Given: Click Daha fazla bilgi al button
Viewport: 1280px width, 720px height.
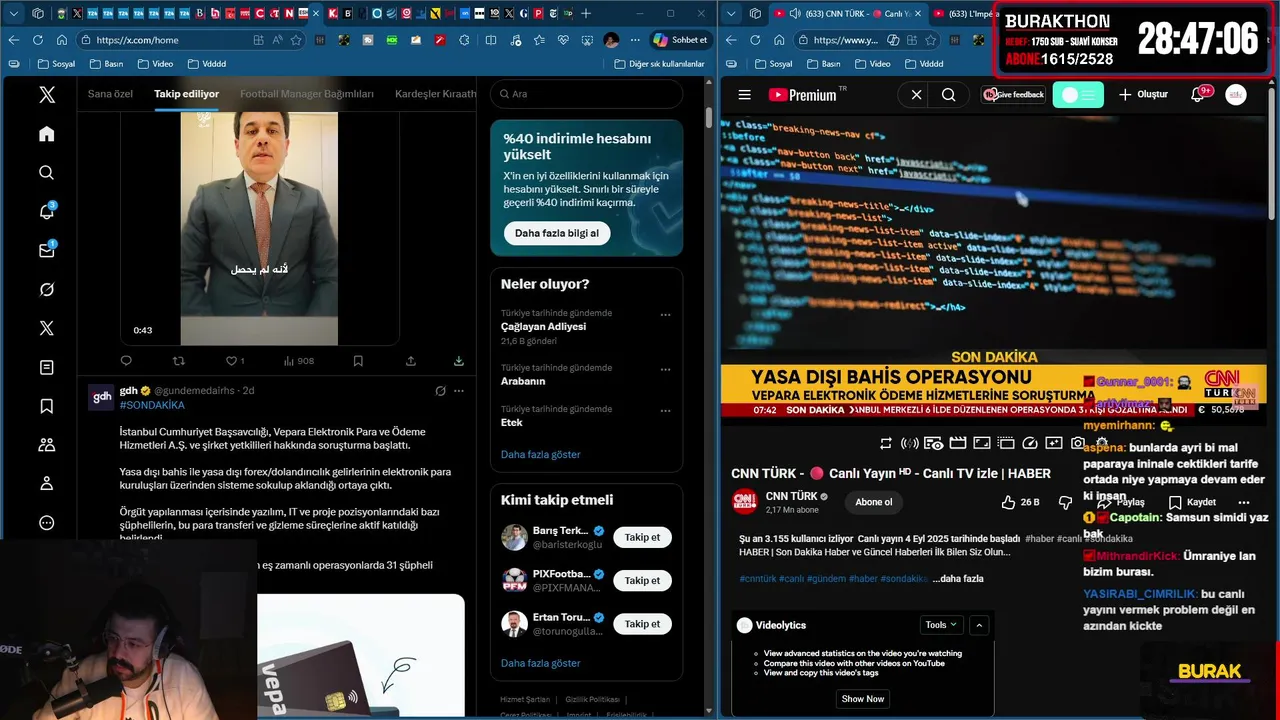Looking at the screenshot, I should click(x=557, y=233).
